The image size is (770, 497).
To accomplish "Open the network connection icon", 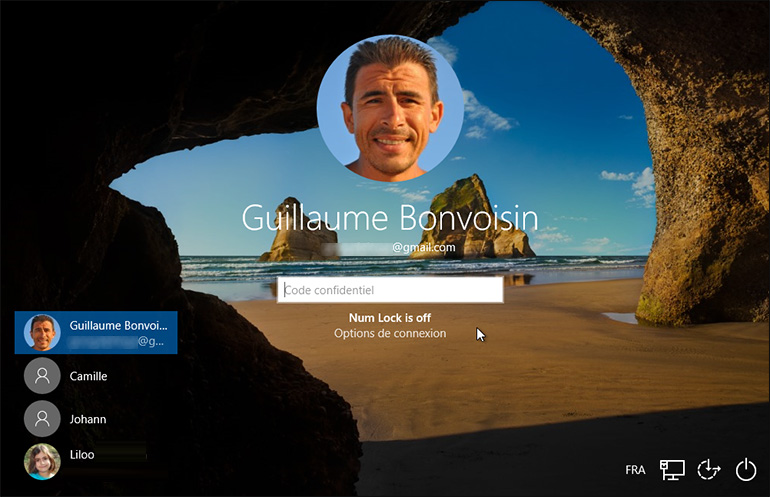I will pyautogui.click(x=672, y=469).
